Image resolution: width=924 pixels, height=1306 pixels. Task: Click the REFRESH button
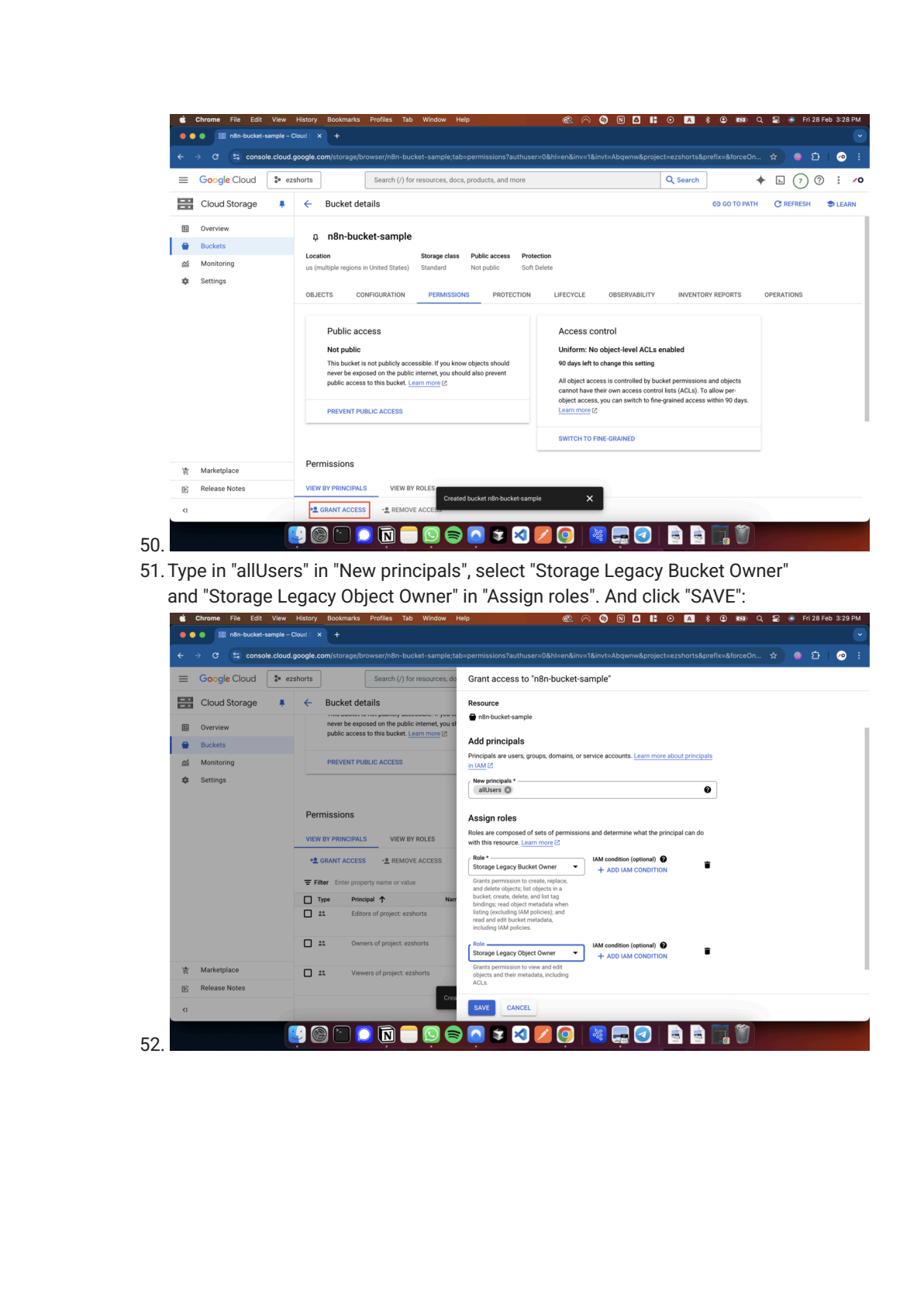coord(792,204)
